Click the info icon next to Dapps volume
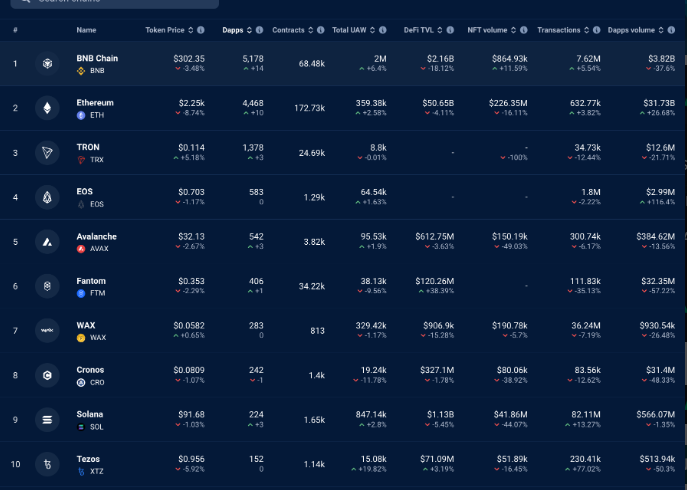 tap(671, 30)
